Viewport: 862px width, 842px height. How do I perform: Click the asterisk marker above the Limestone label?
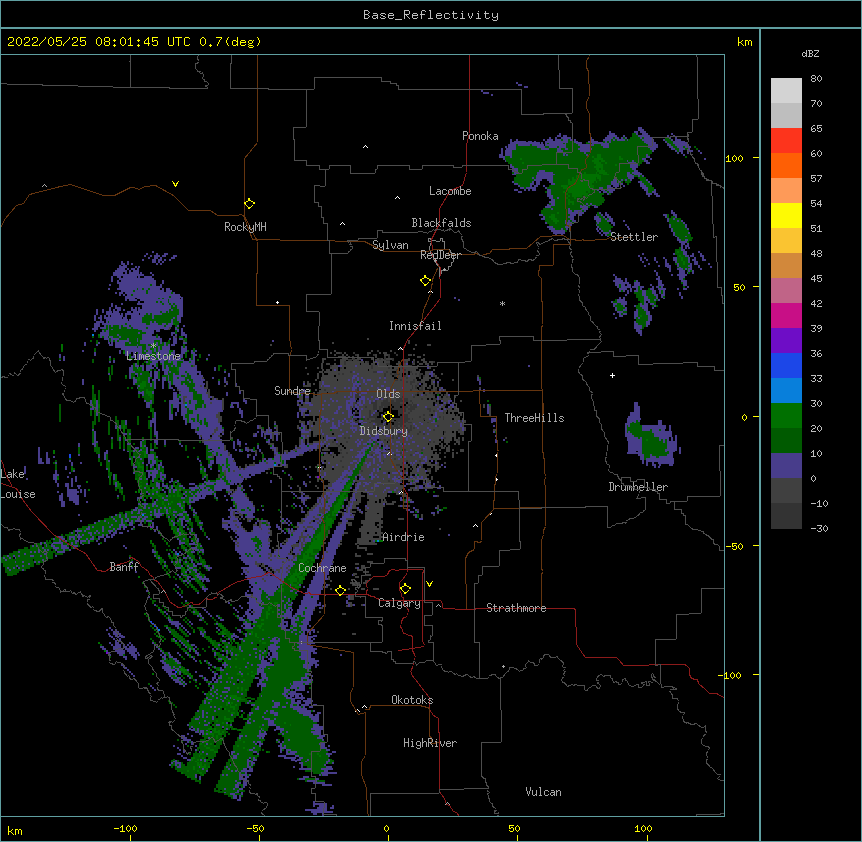click(154, 345)
